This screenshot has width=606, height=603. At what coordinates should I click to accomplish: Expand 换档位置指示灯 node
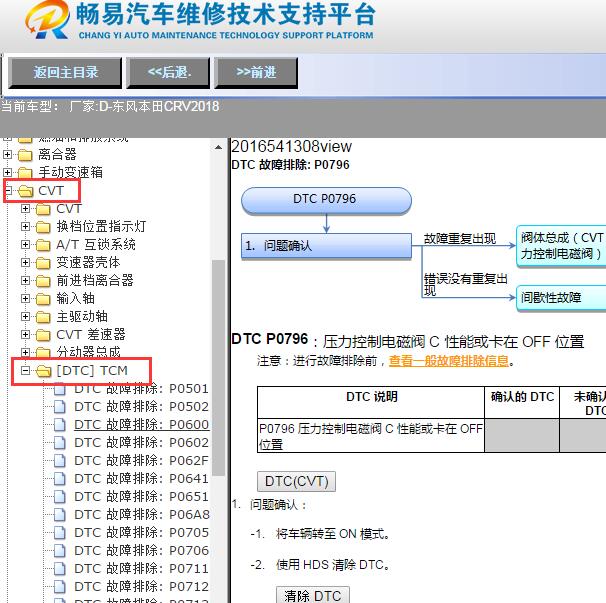26,227
